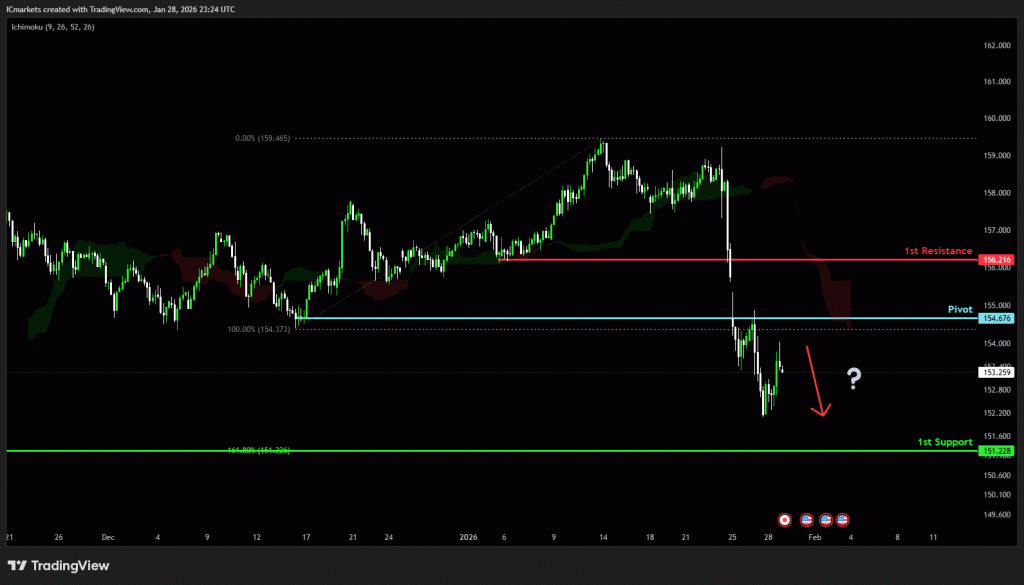Screen dimensions: 1024x585
Task: Click the green 151.228 support price tag
Action: pyautogui.click(x=997, y=451)
